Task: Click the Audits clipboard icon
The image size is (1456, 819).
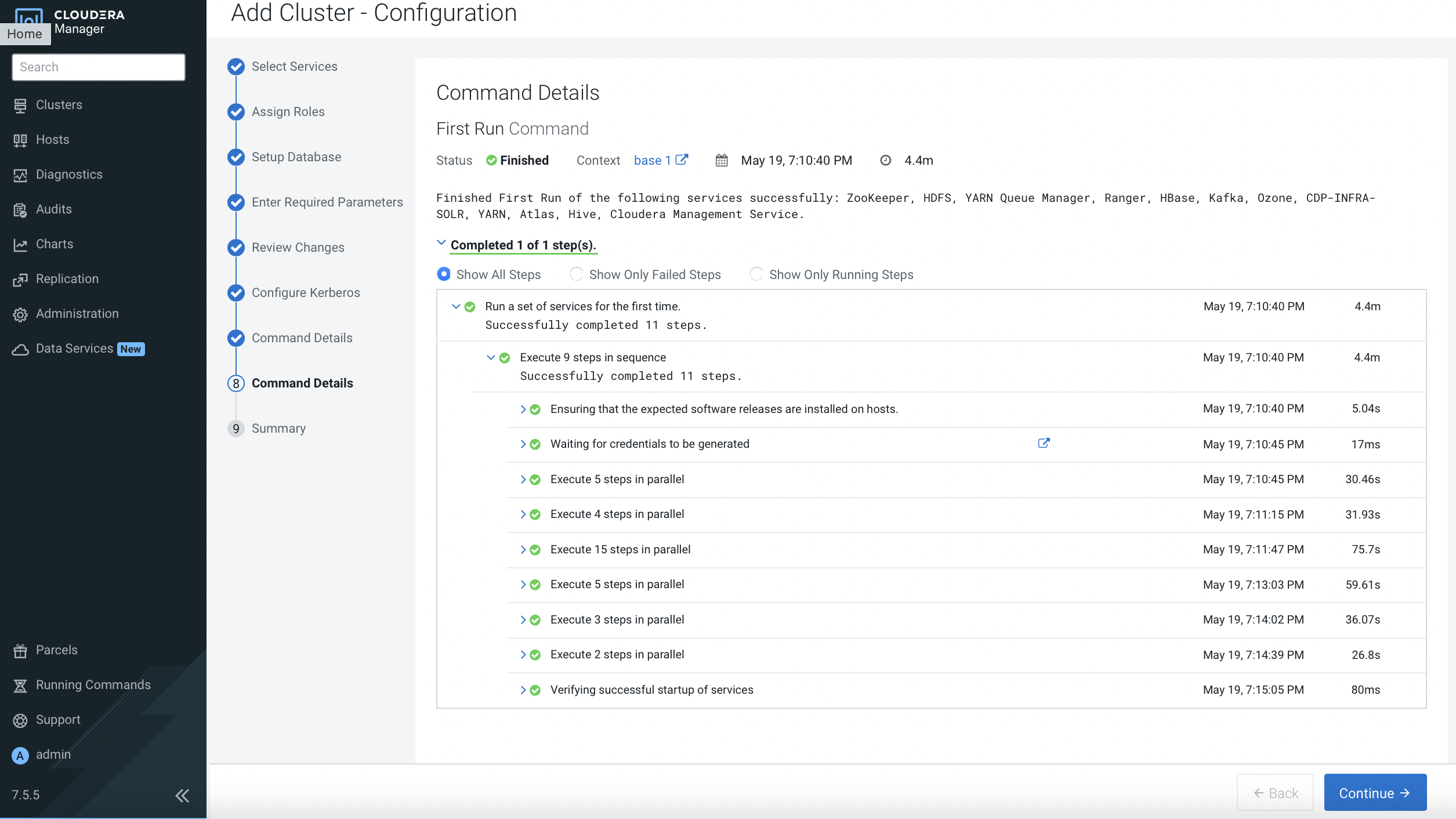Action: pos(20,209)
